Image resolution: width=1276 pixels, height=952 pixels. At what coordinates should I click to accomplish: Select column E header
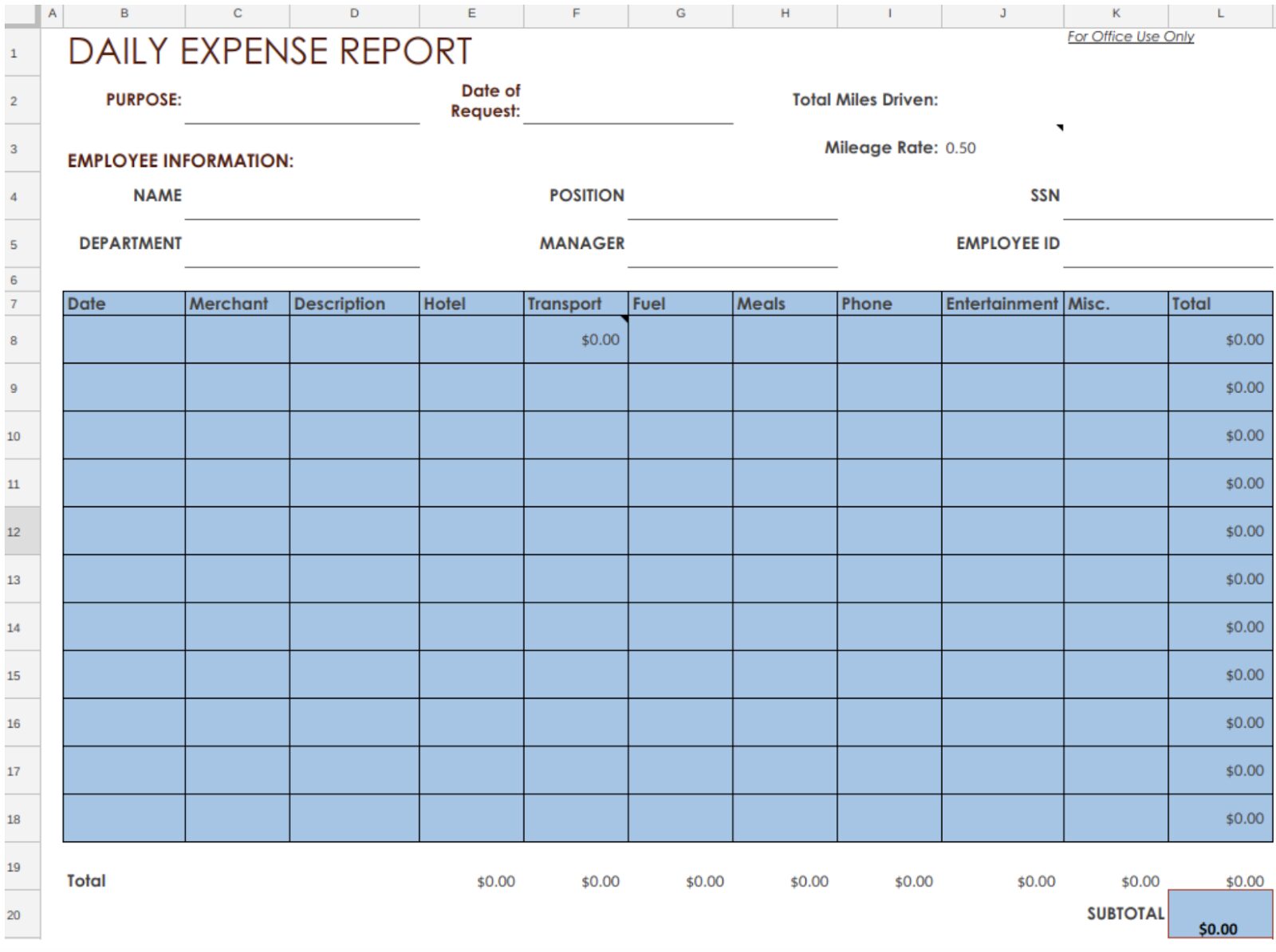coord(471,14)
